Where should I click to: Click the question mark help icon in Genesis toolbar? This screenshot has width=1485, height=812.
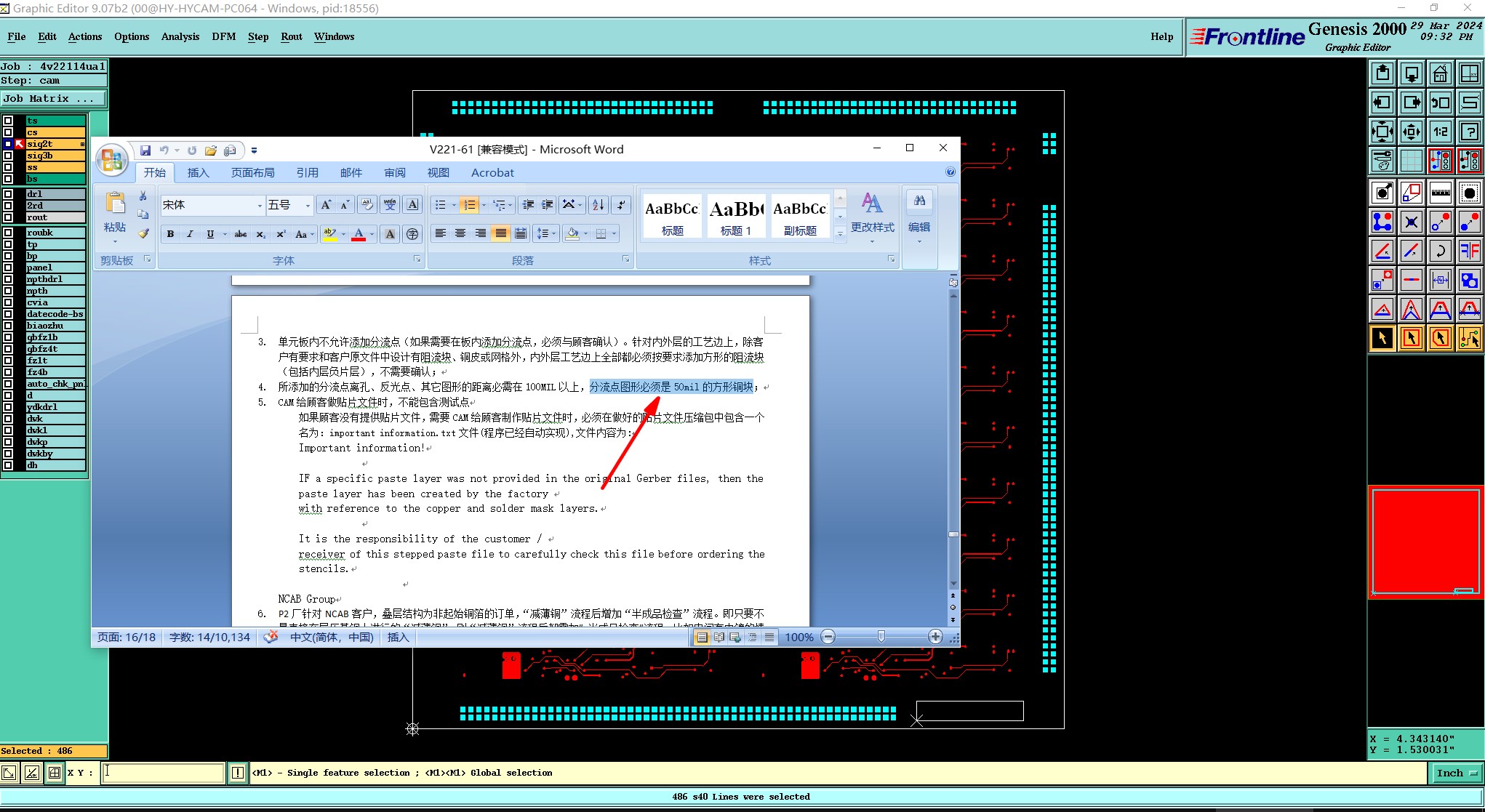click(1469, 132)
